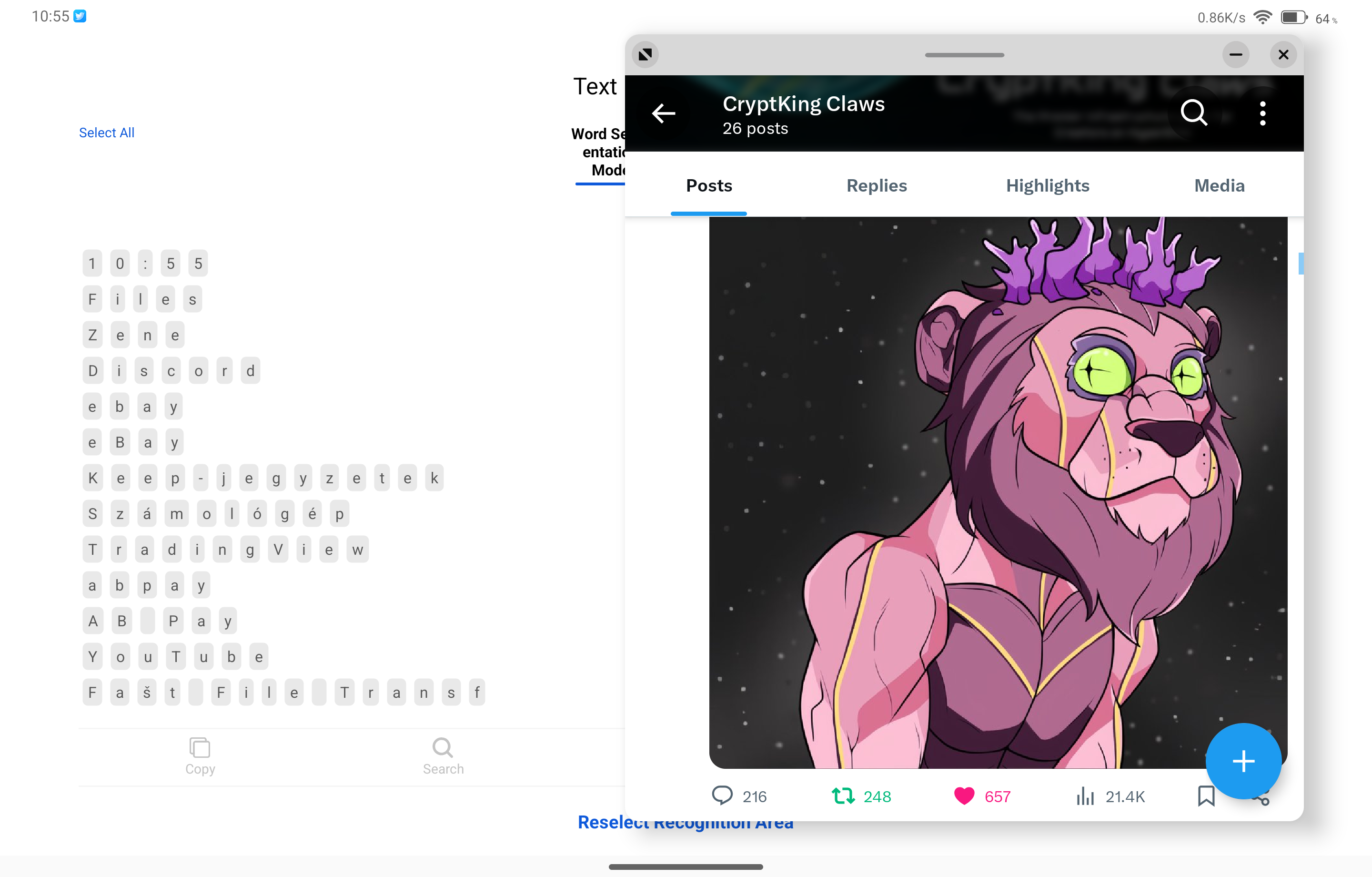Unlike the post with 657 likes
This screenshot has height=877, width=1372.
(964, 795)
